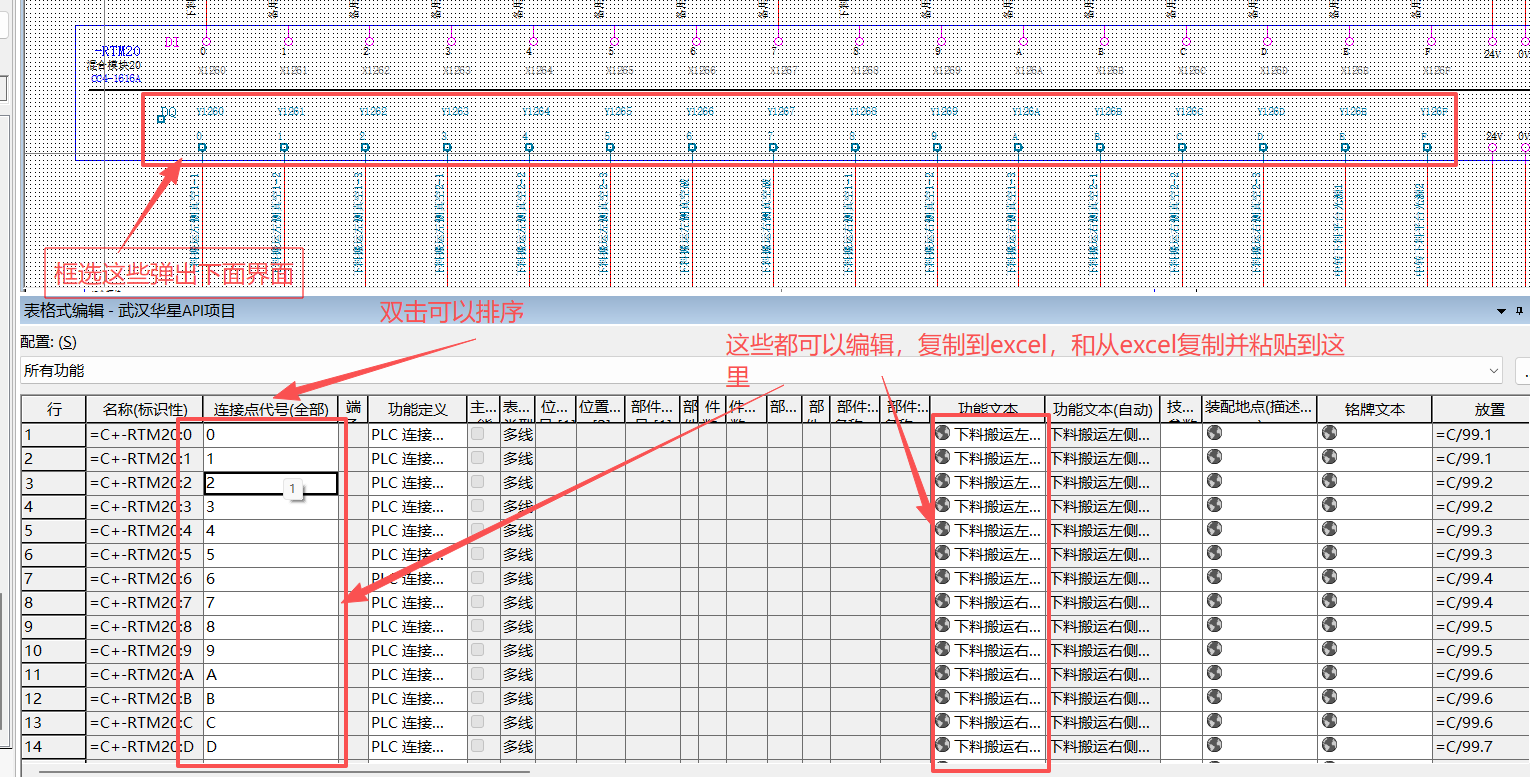Select connection point cell with value 2
The image size is (1530, 777).
click(271, 483)
